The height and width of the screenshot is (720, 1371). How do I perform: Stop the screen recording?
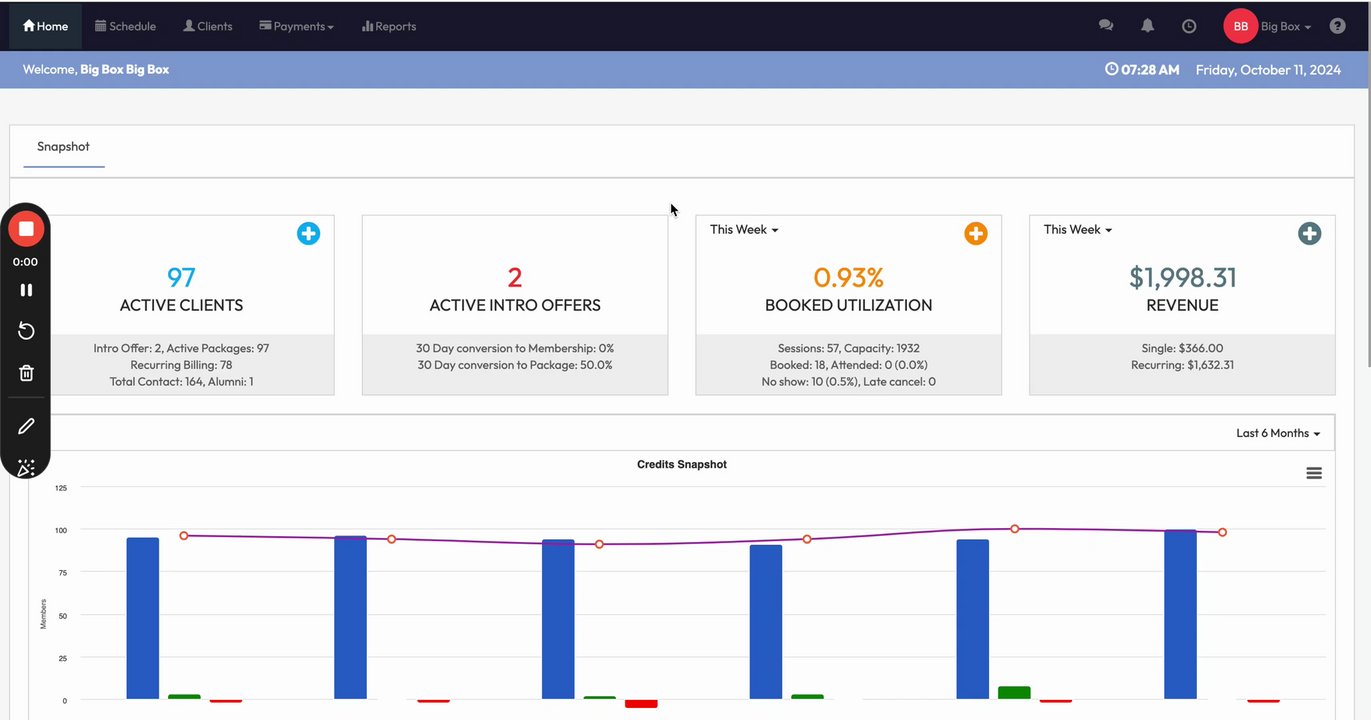point(26,229)
